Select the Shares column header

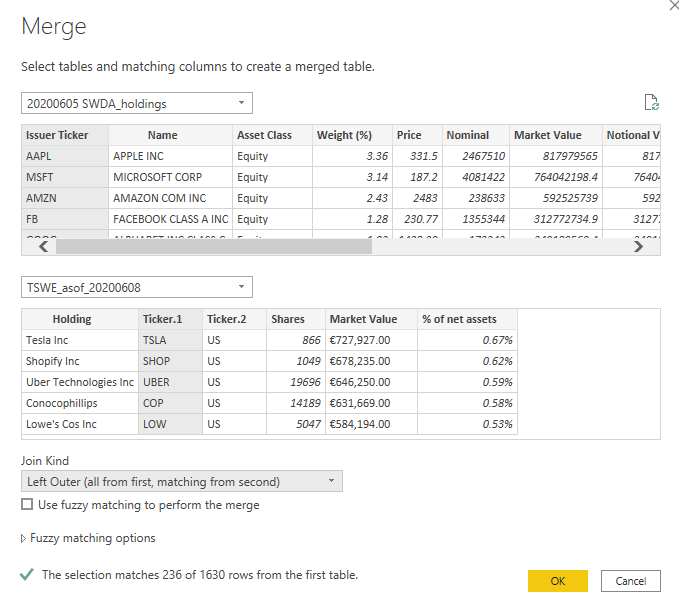[296, 319]
